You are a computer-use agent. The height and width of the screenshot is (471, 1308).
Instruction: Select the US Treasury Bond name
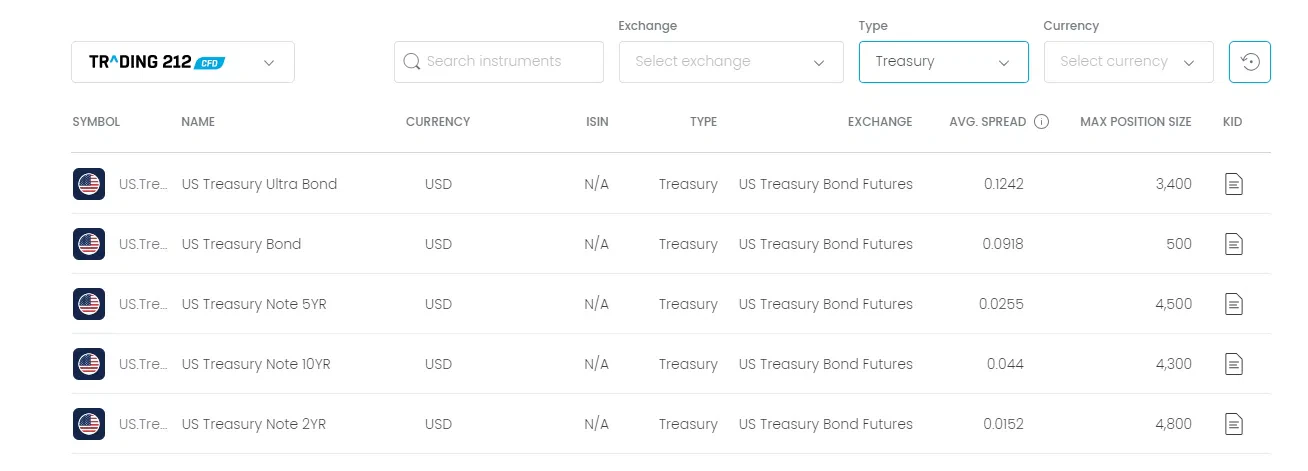(241, 244)
